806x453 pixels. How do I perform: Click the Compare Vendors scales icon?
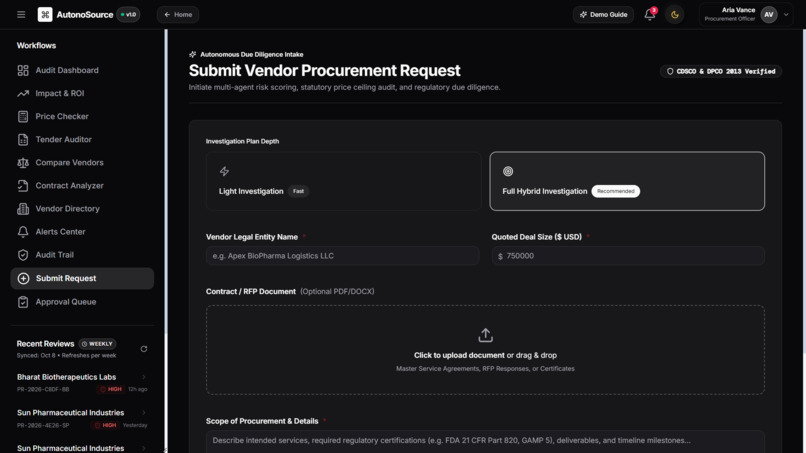[23, 162]
